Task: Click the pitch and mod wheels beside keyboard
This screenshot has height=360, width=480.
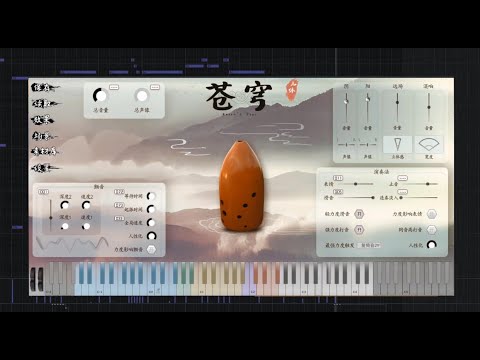Action: [x=37, y=278]
